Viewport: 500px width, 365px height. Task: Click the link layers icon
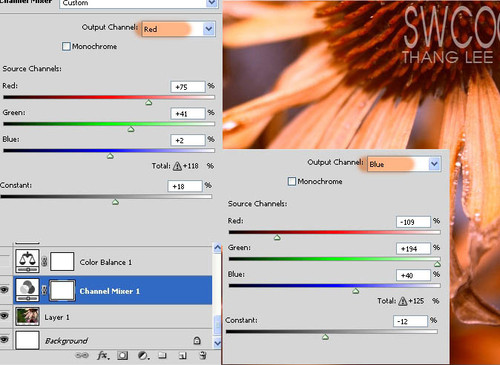[82, 355]
